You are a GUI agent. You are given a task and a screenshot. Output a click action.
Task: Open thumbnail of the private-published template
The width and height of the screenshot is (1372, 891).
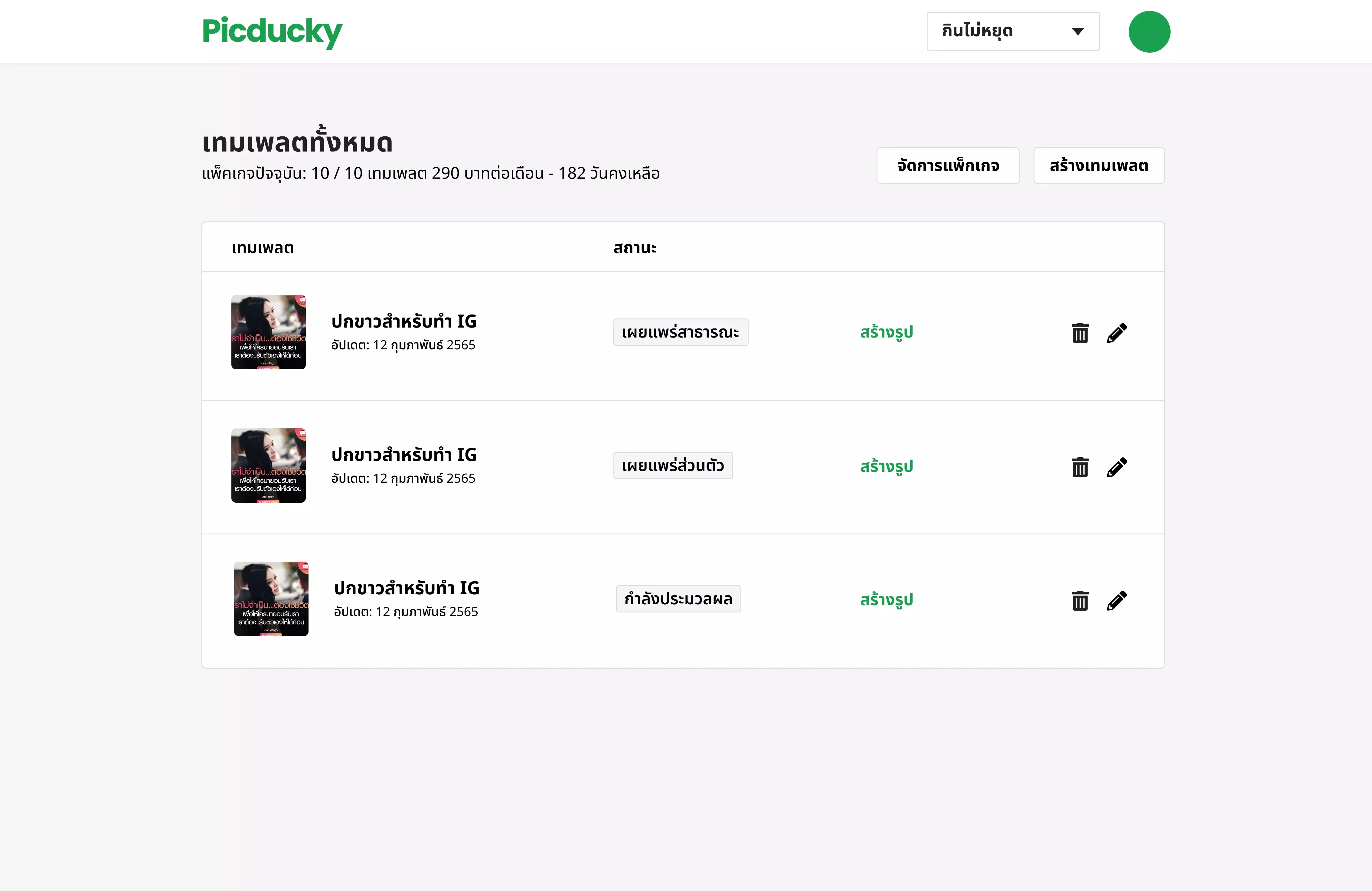269,465
